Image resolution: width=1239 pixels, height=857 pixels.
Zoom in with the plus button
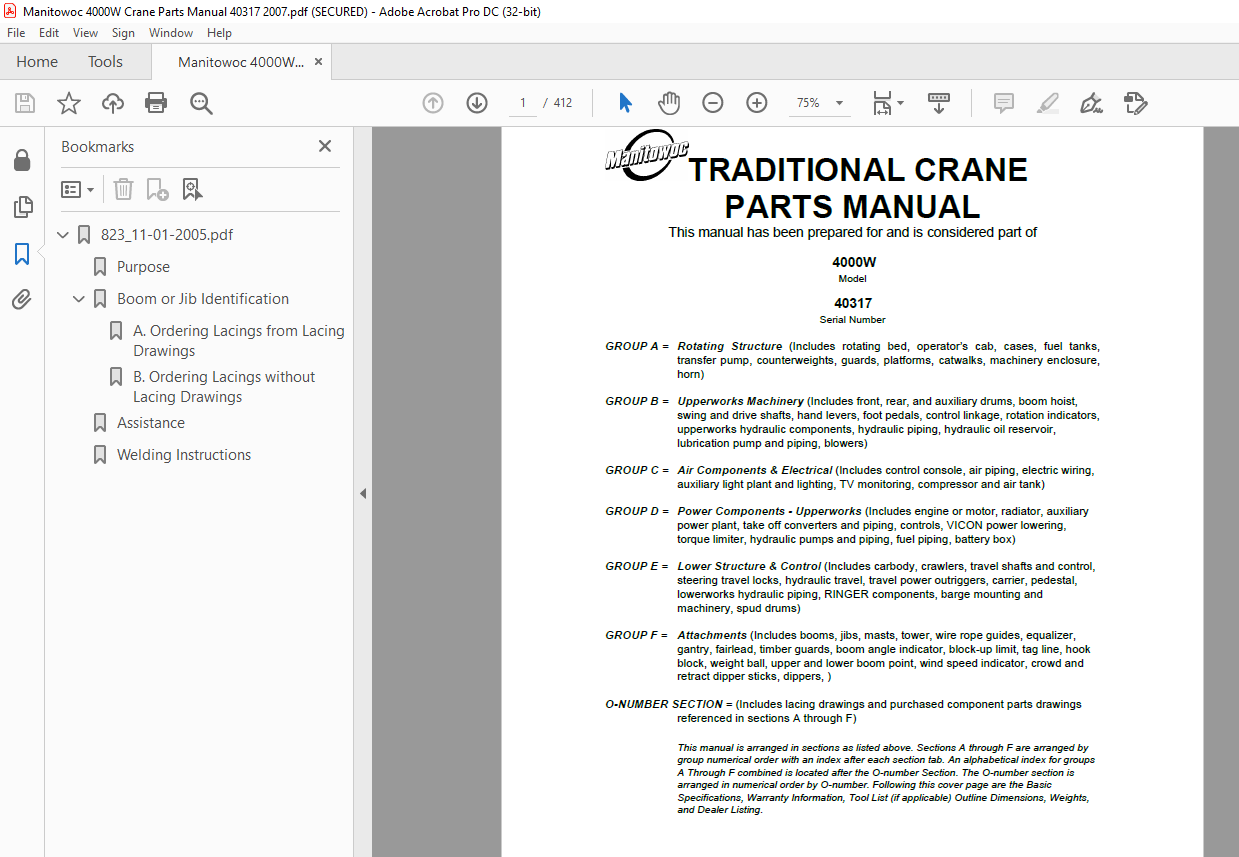tap(757, 103)
